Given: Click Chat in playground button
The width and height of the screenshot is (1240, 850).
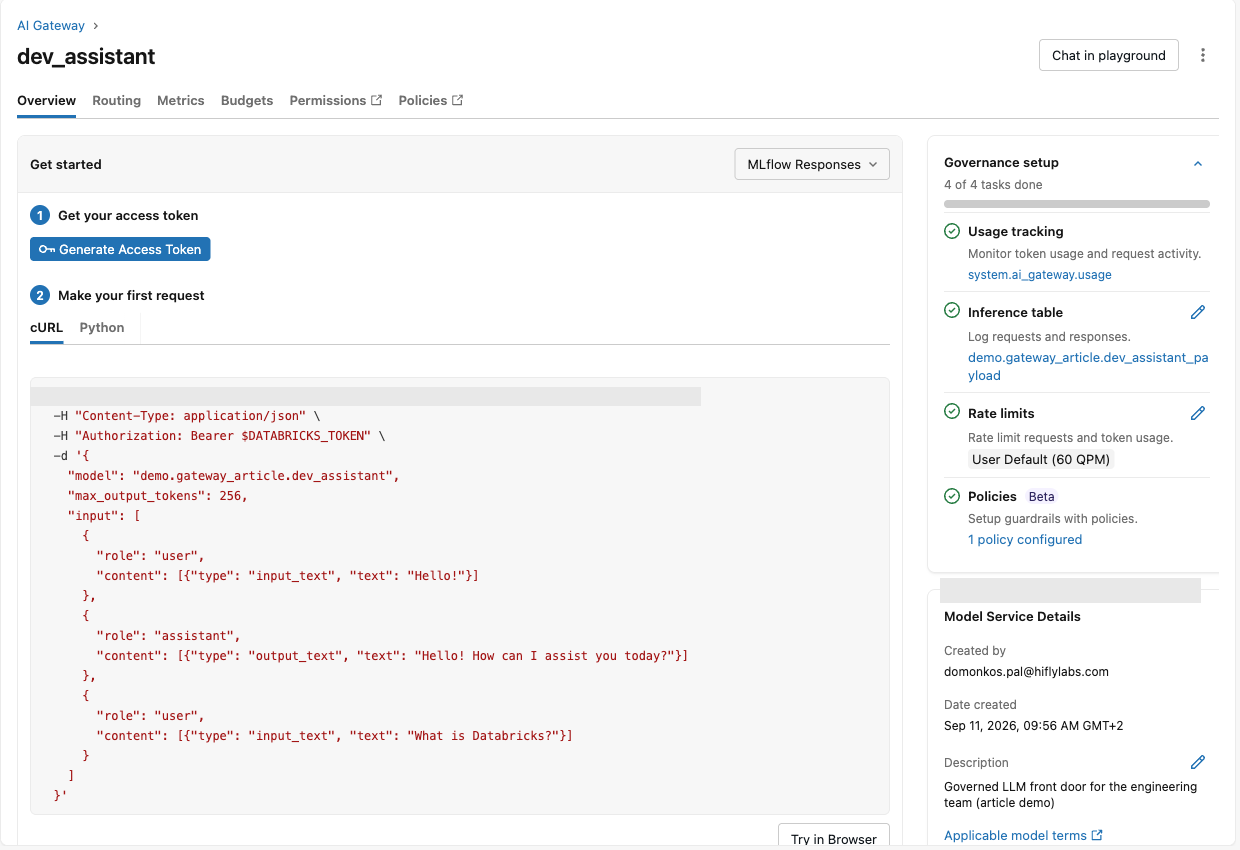Looking at the screenshot, I should (x=1109, y=55).
